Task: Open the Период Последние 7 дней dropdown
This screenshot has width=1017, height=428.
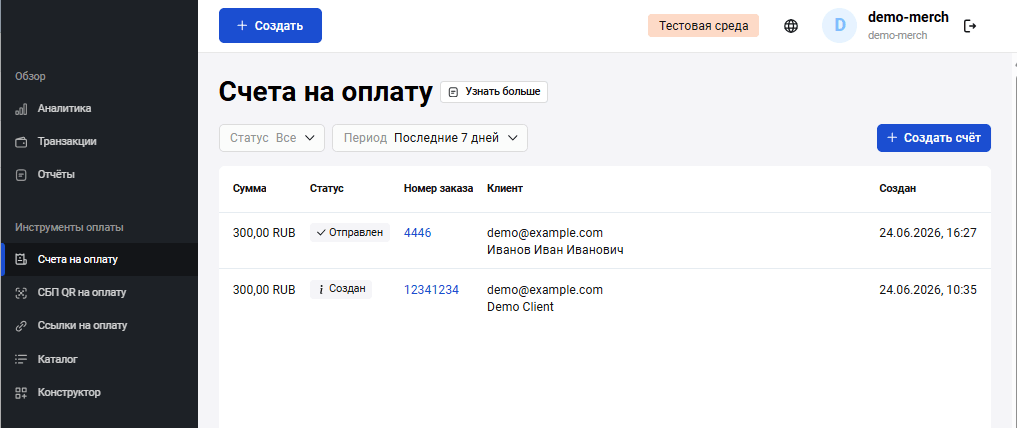Action: tap(430, 138)
